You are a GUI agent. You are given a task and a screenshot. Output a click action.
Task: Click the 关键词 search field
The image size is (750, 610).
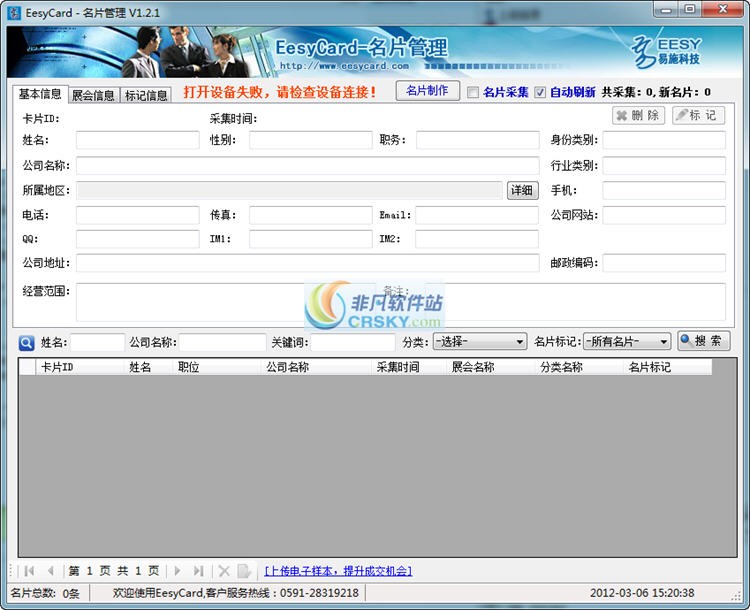click(353, 343)
